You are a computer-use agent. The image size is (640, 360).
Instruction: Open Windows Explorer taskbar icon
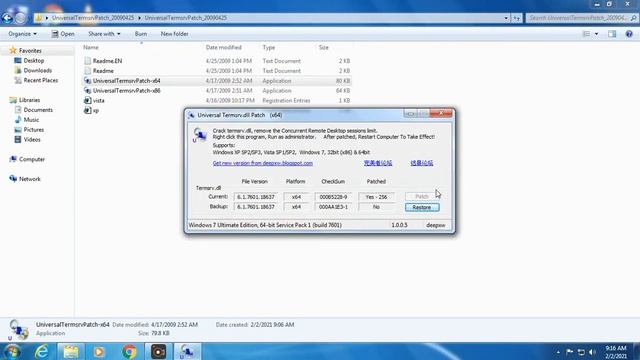click(x=71, y=351)
